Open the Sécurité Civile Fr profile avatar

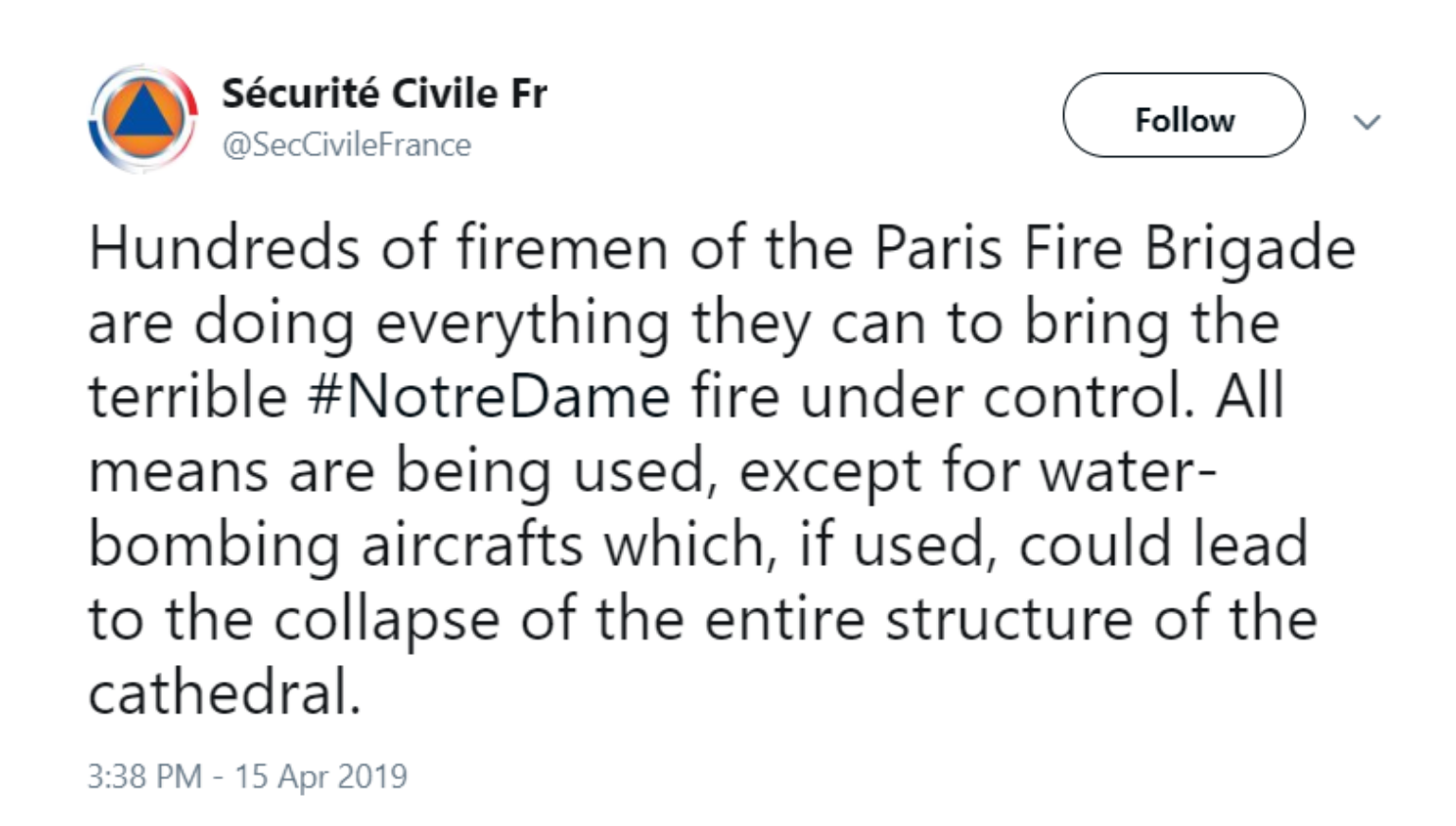(143, 119)
